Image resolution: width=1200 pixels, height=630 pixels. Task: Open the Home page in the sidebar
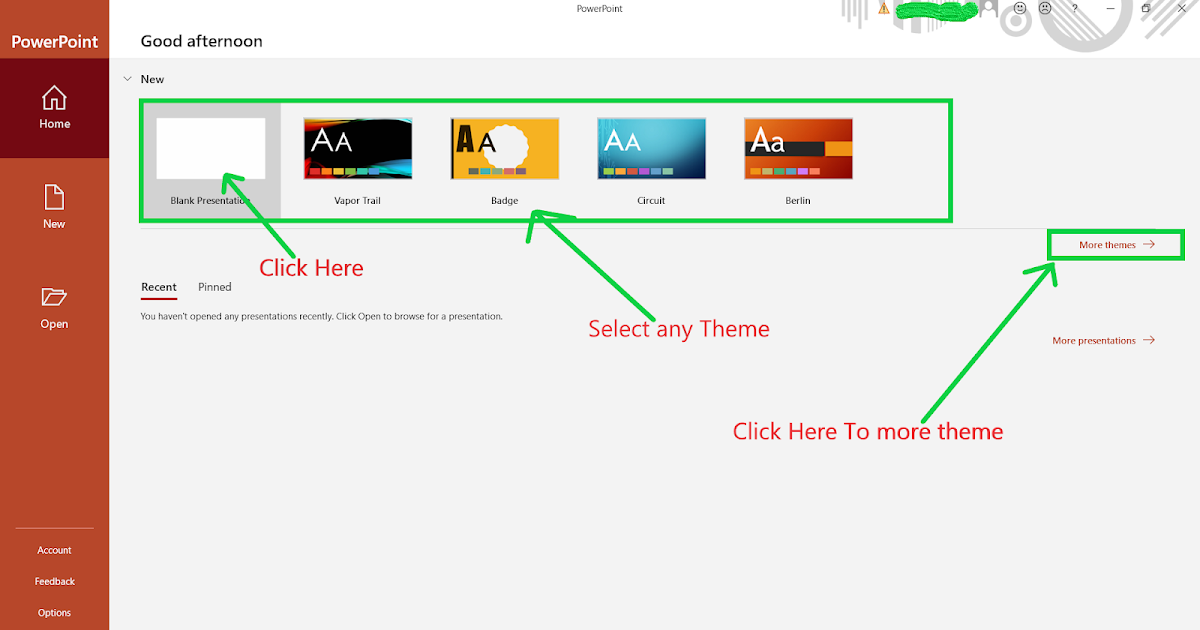click(54, 108)
